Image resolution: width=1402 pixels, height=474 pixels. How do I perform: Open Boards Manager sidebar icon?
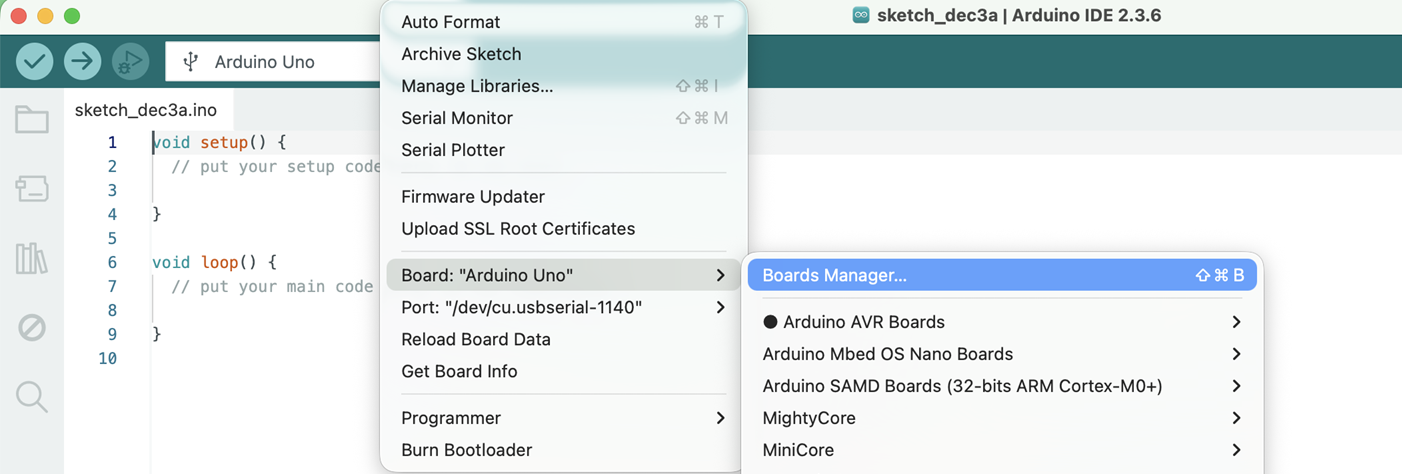(x=32, y=189)
